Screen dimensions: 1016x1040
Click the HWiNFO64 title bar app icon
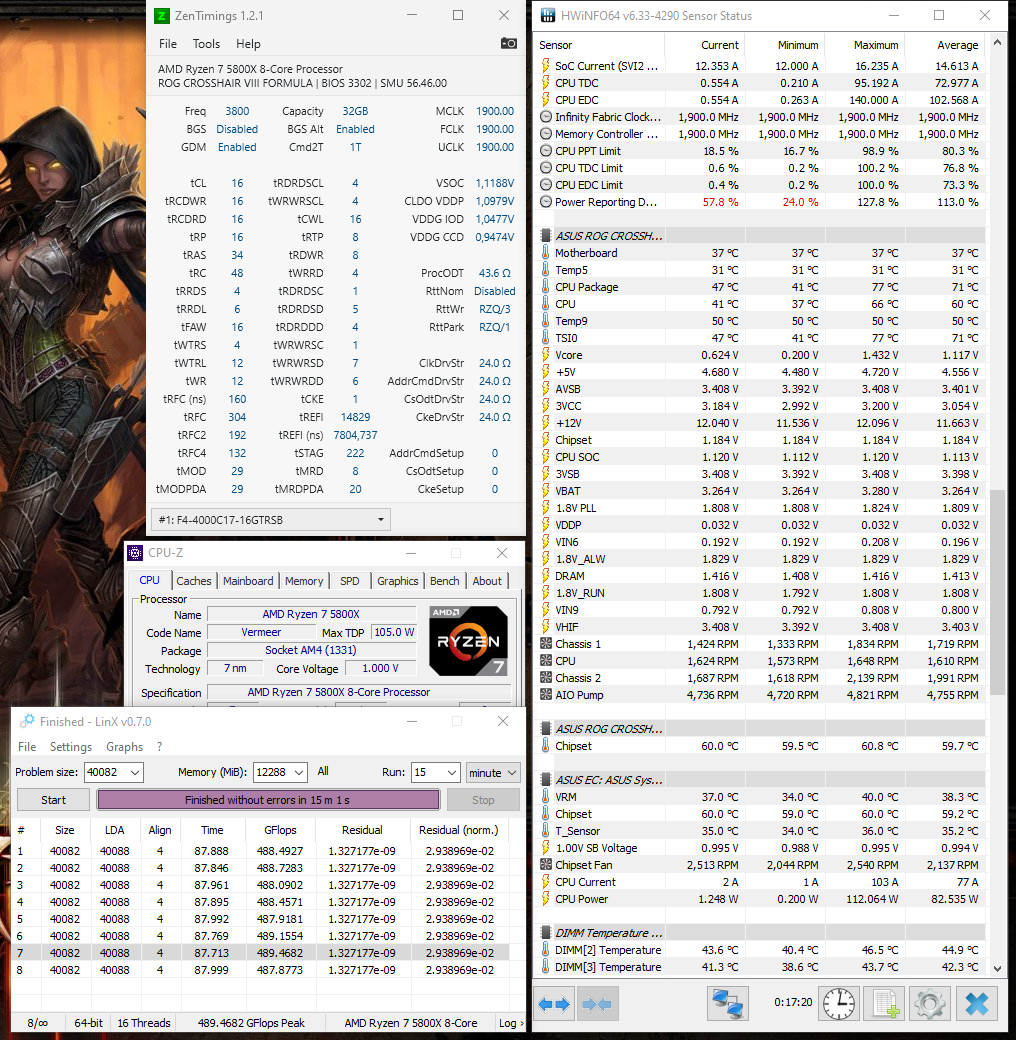548,15
